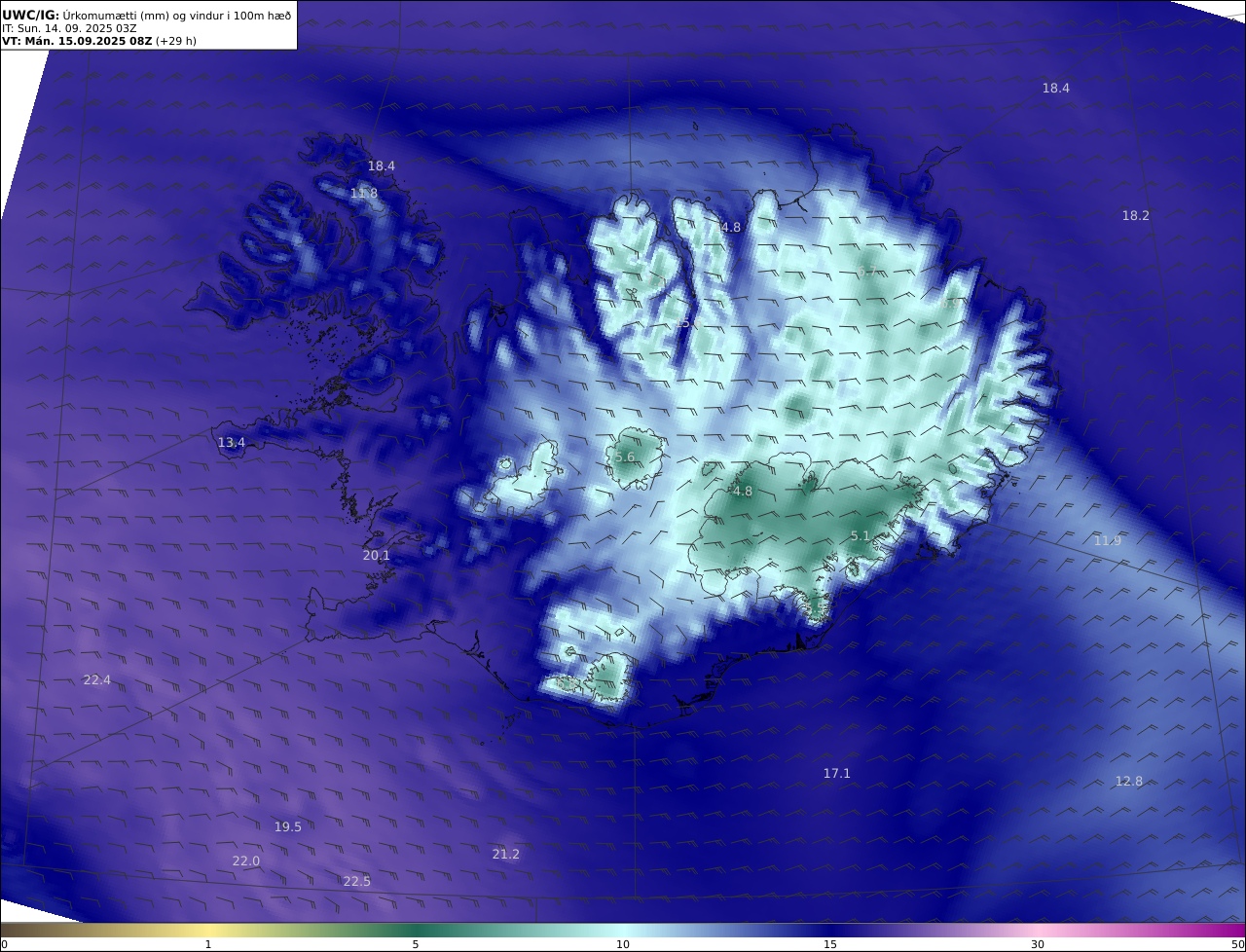Screen dimensions: 1246x952
Task: Click the colorbar tick label 5
Action: pos(416,944)
